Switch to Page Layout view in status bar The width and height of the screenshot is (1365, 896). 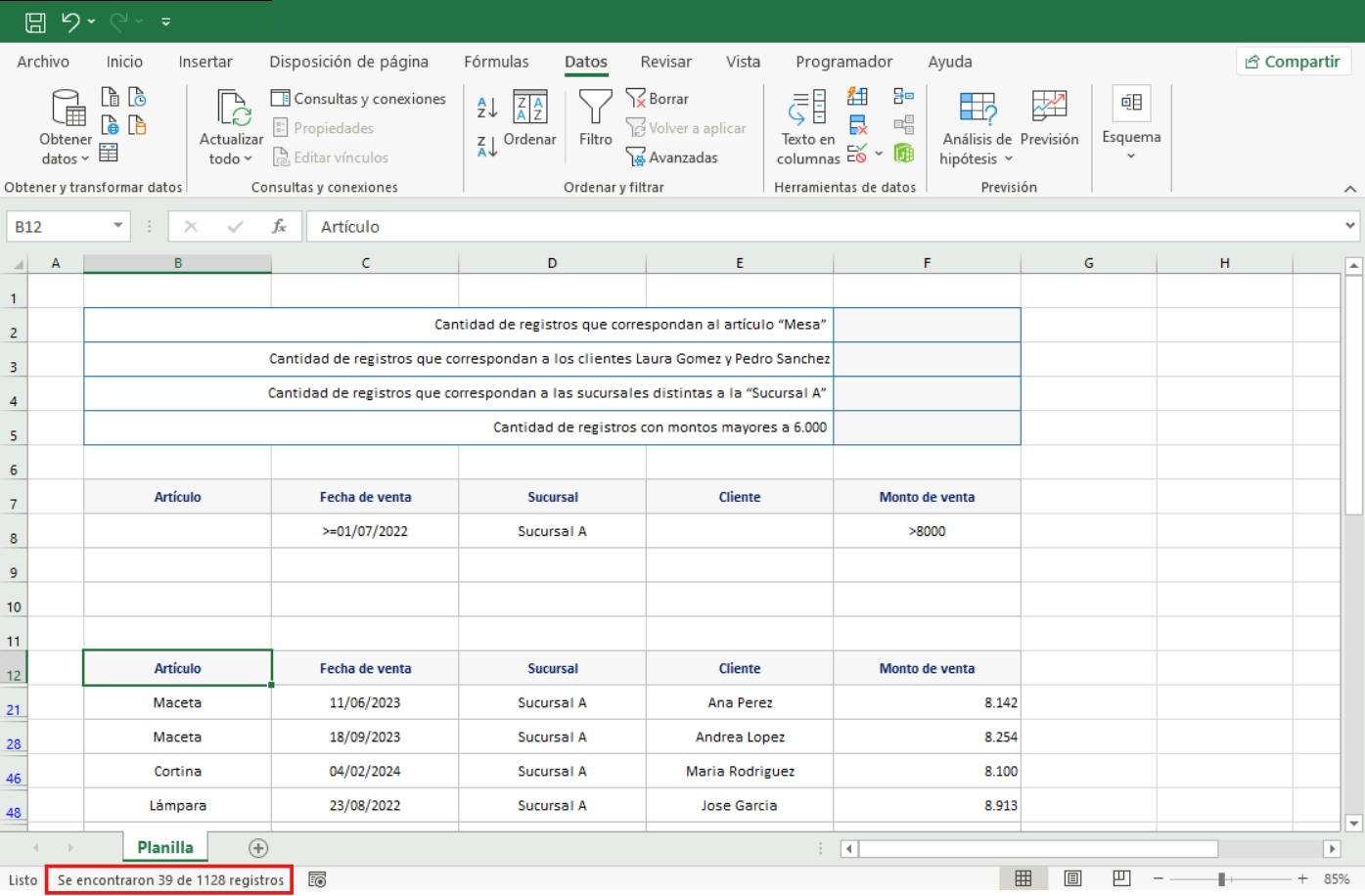(x=1073, y=878)
